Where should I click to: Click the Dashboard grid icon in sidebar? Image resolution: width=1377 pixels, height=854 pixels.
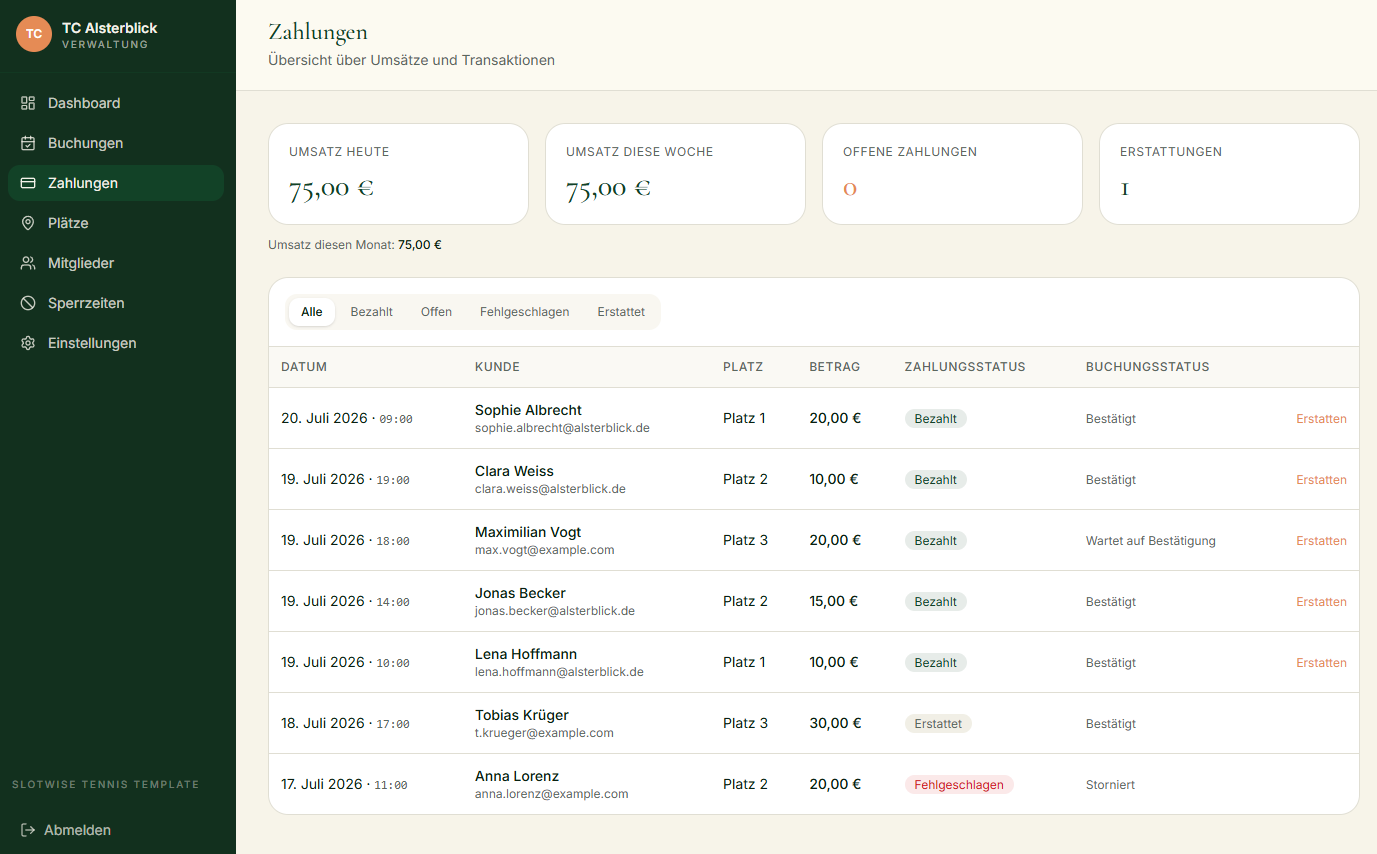coord(28,103)
